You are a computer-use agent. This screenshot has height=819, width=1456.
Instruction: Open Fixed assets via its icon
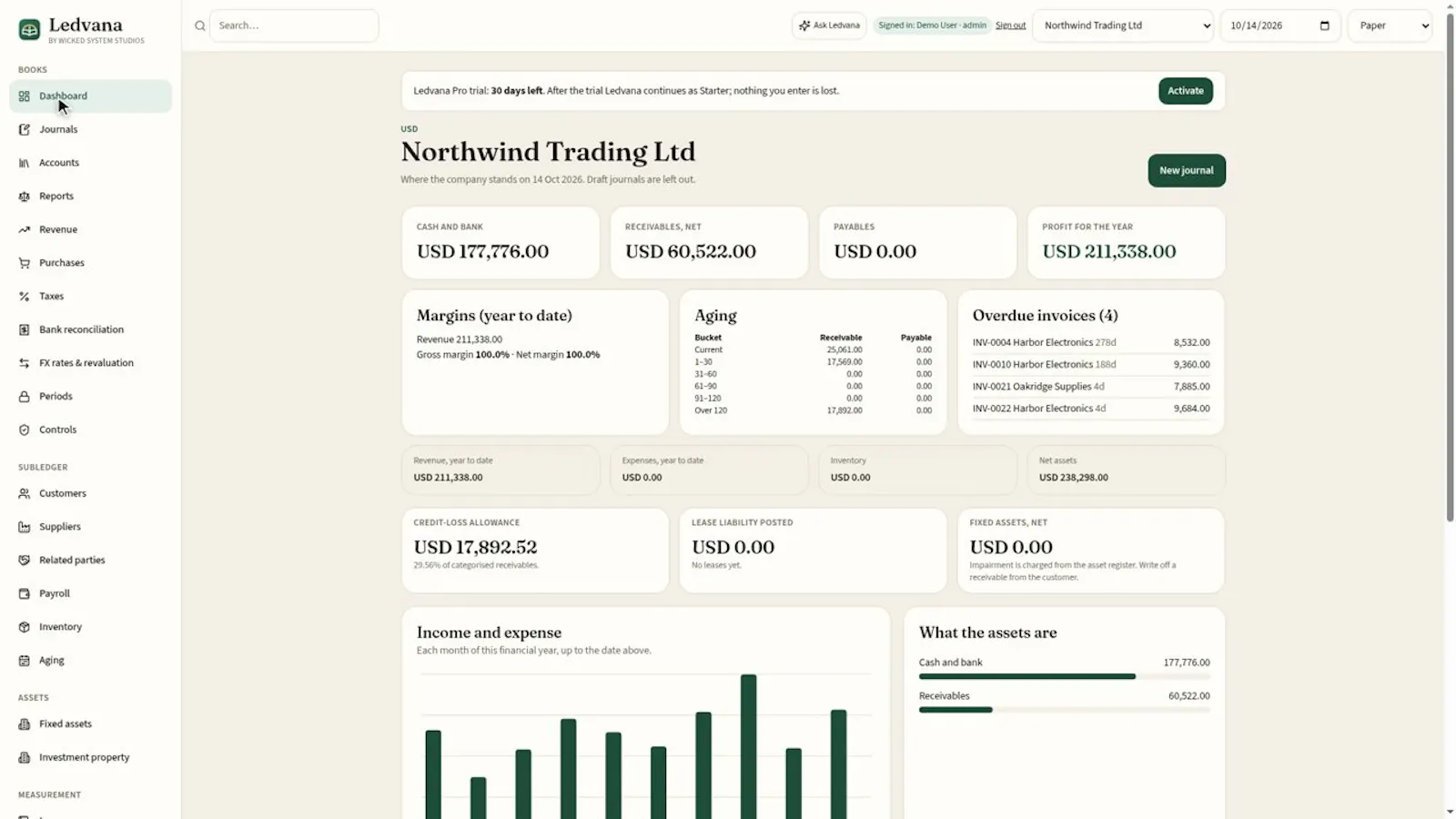coord(25,724)
